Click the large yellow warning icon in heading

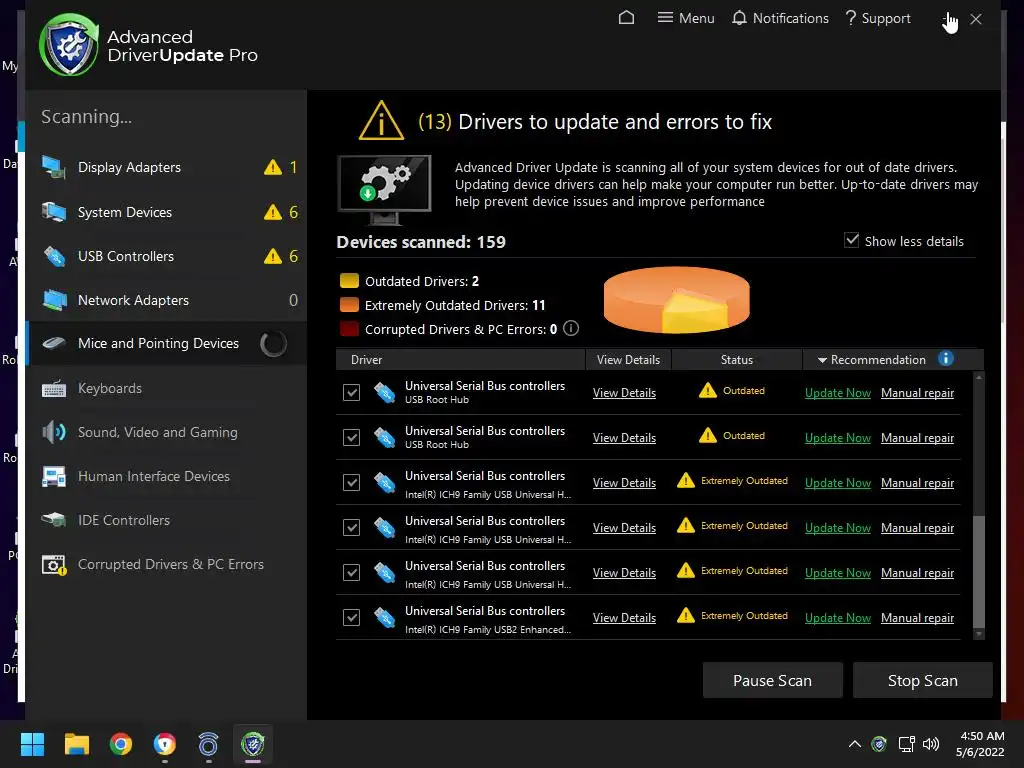click(x=381, y=120)
